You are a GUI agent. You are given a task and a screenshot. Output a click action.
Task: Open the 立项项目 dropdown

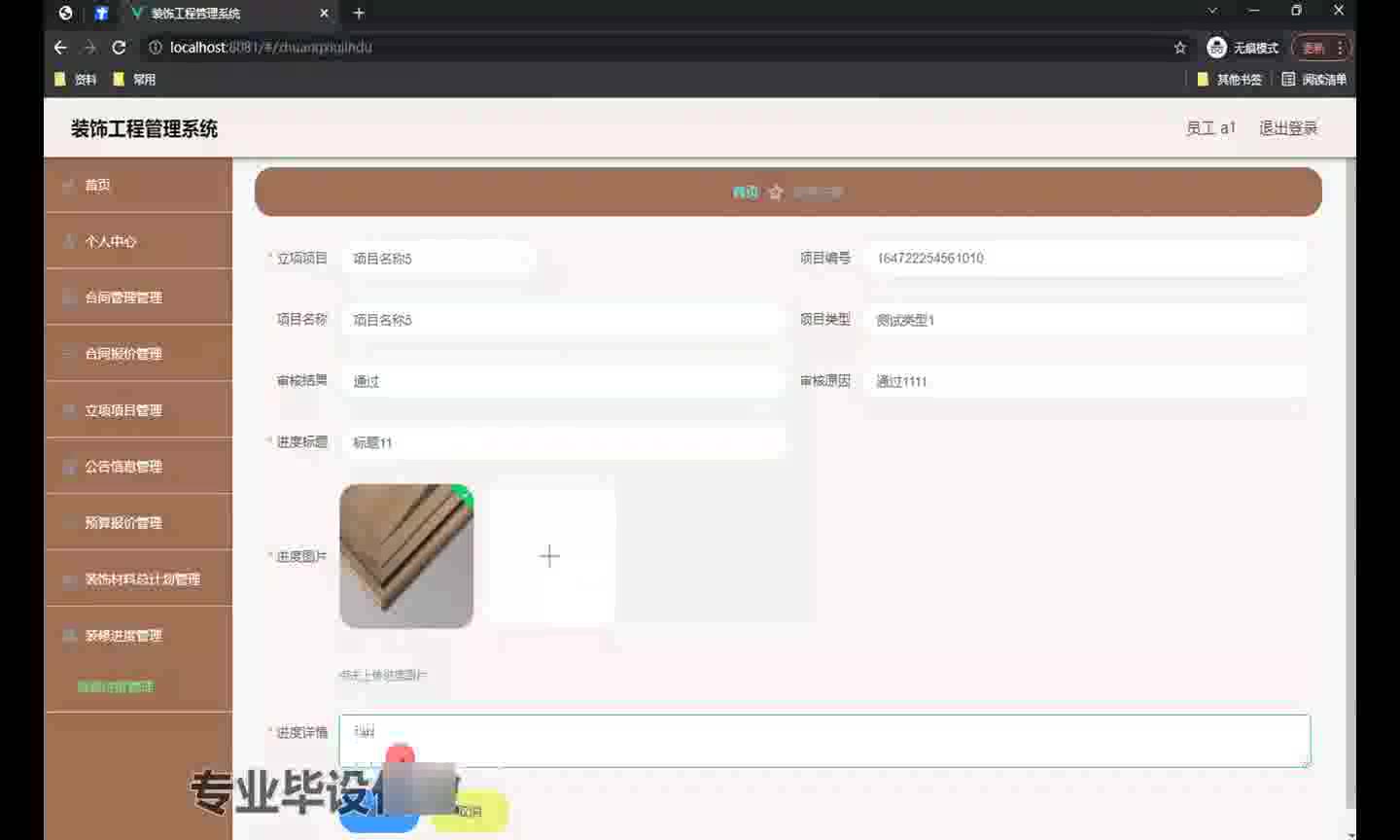coord(438,259)
